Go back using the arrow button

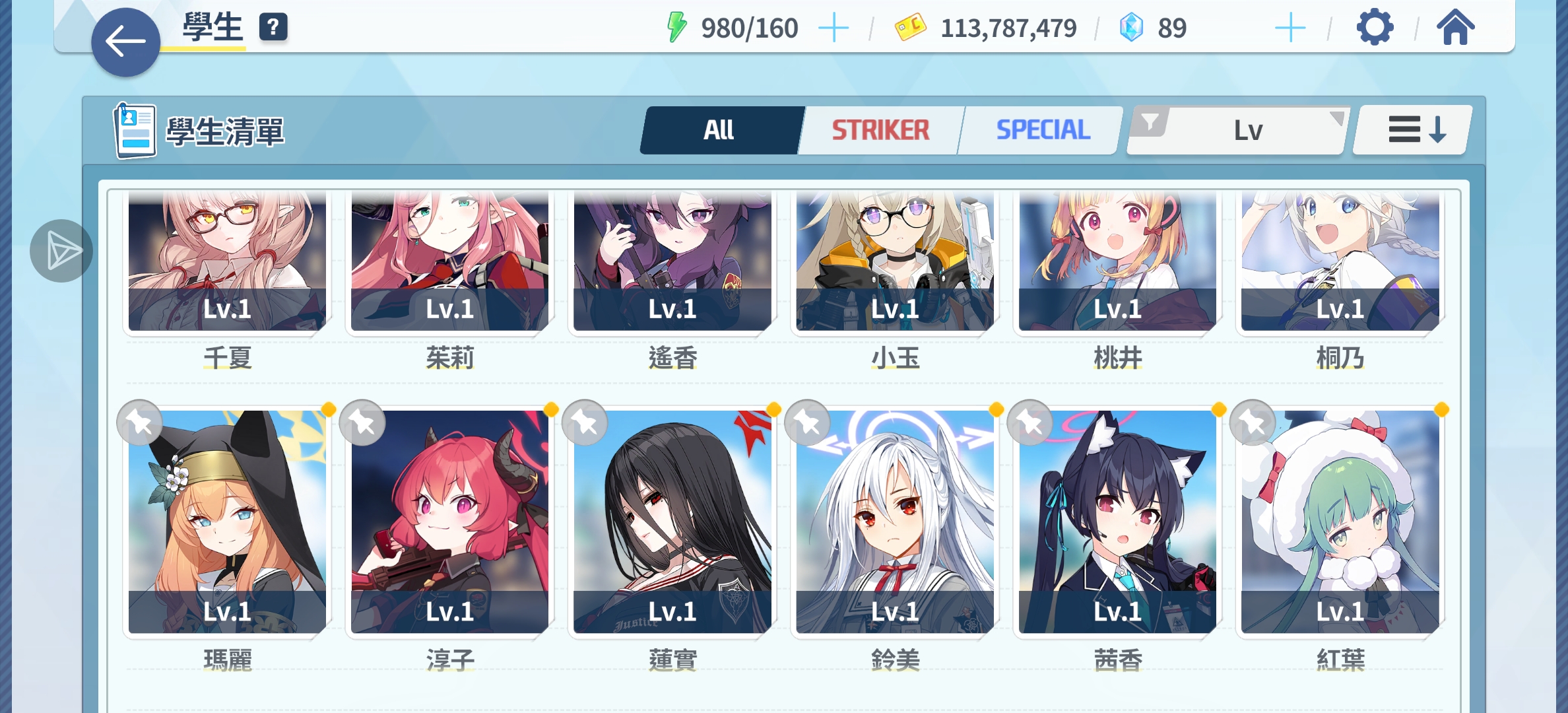pyautogui.click(x=125, y=42)
